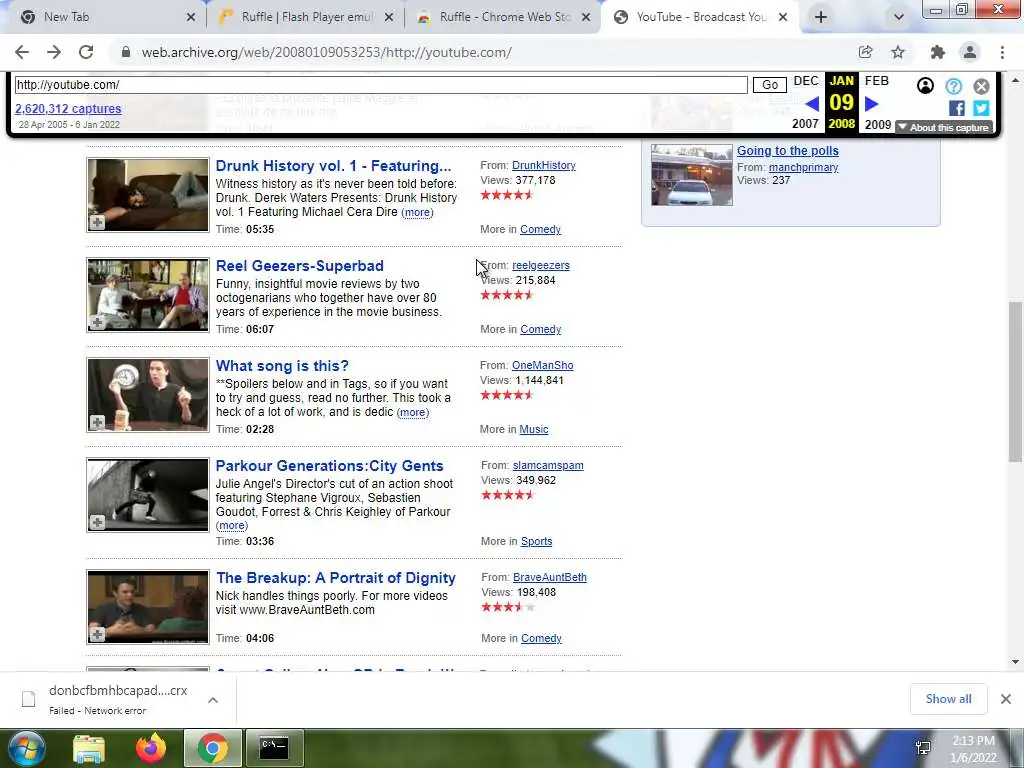Go to next capture with blue right arrow
Screen dimensions: 1024x768
871,104
